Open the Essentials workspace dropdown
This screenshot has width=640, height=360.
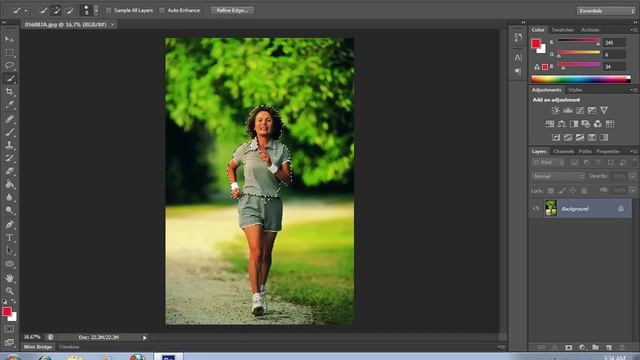tap(606, 11)
